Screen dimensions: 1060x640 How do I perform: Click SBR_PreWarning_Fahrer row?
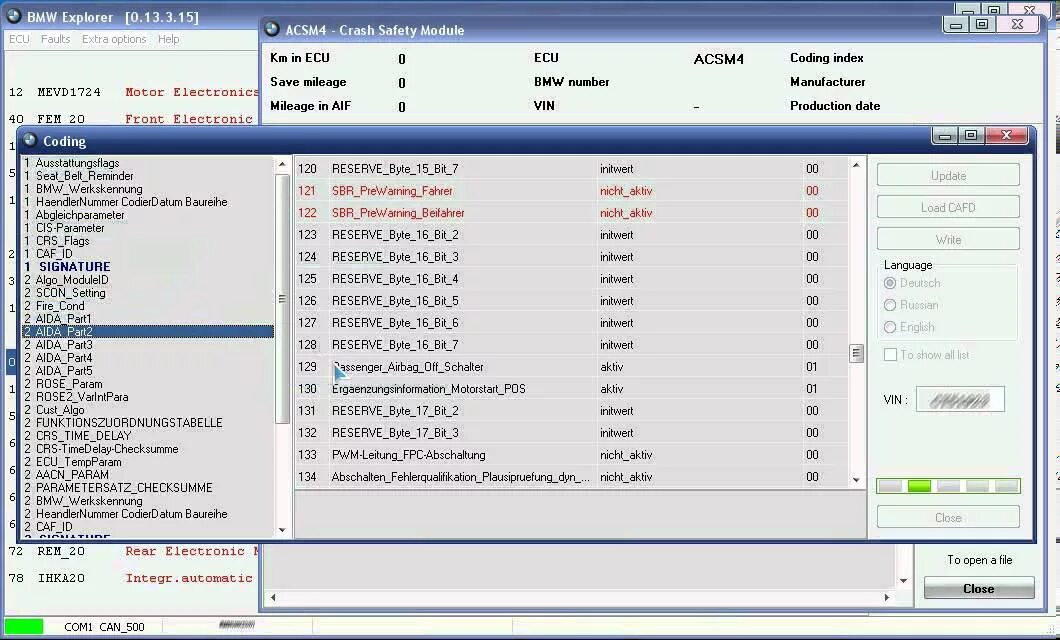[572, 191]
